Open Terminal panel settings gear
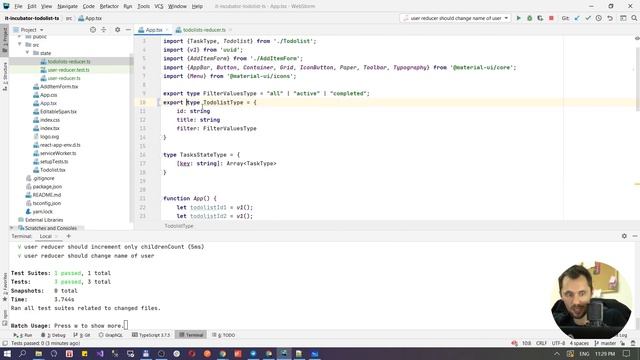 624,236
